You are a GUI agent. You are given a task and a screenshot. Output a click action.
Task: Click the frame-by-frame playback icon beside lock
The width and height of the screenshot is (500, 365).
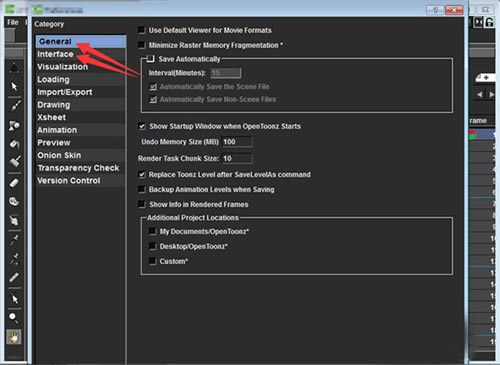click(x=478, y=22)
